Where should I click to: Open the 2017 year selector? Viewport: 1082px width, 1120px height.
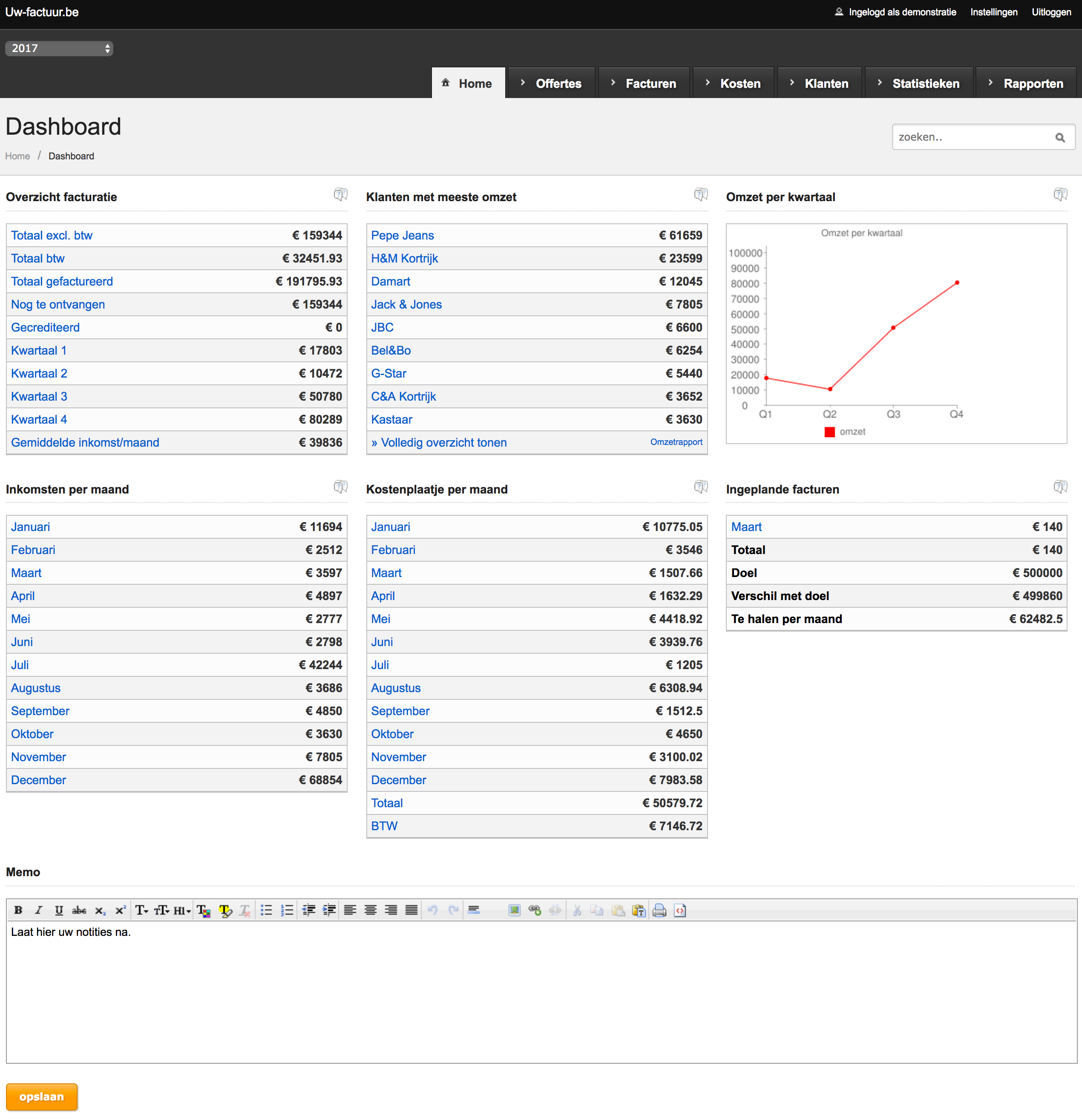tap(59, 49)
